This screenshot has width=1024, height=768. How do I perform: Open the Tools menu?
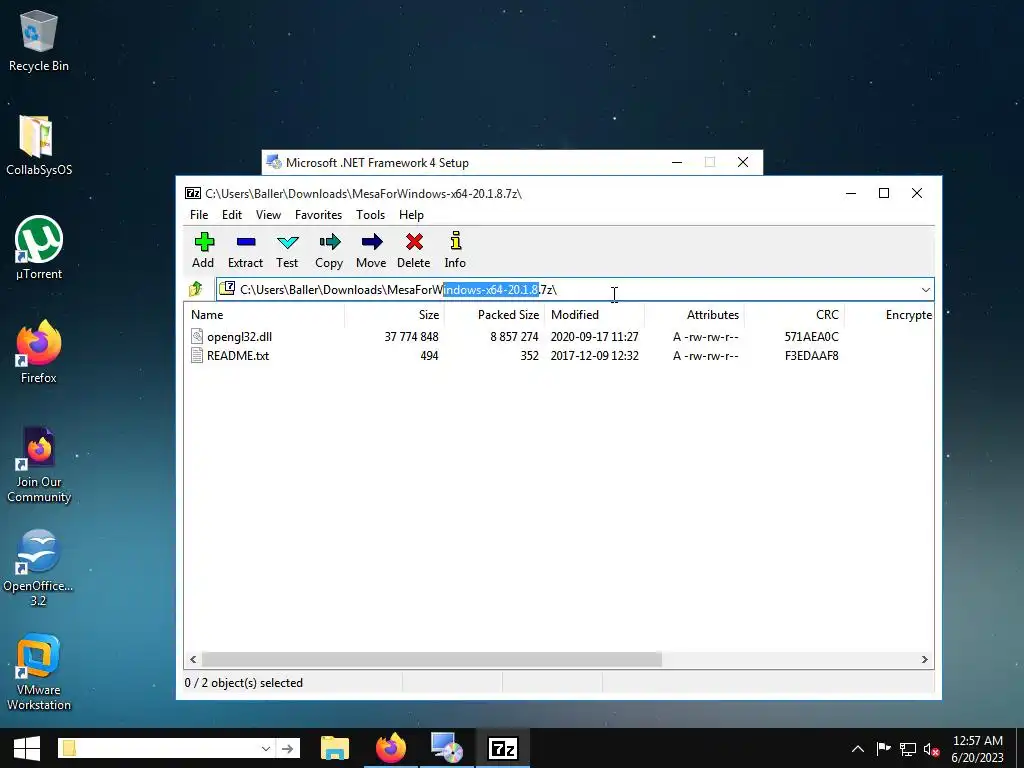pyautogui.click(x=370, y=215)
